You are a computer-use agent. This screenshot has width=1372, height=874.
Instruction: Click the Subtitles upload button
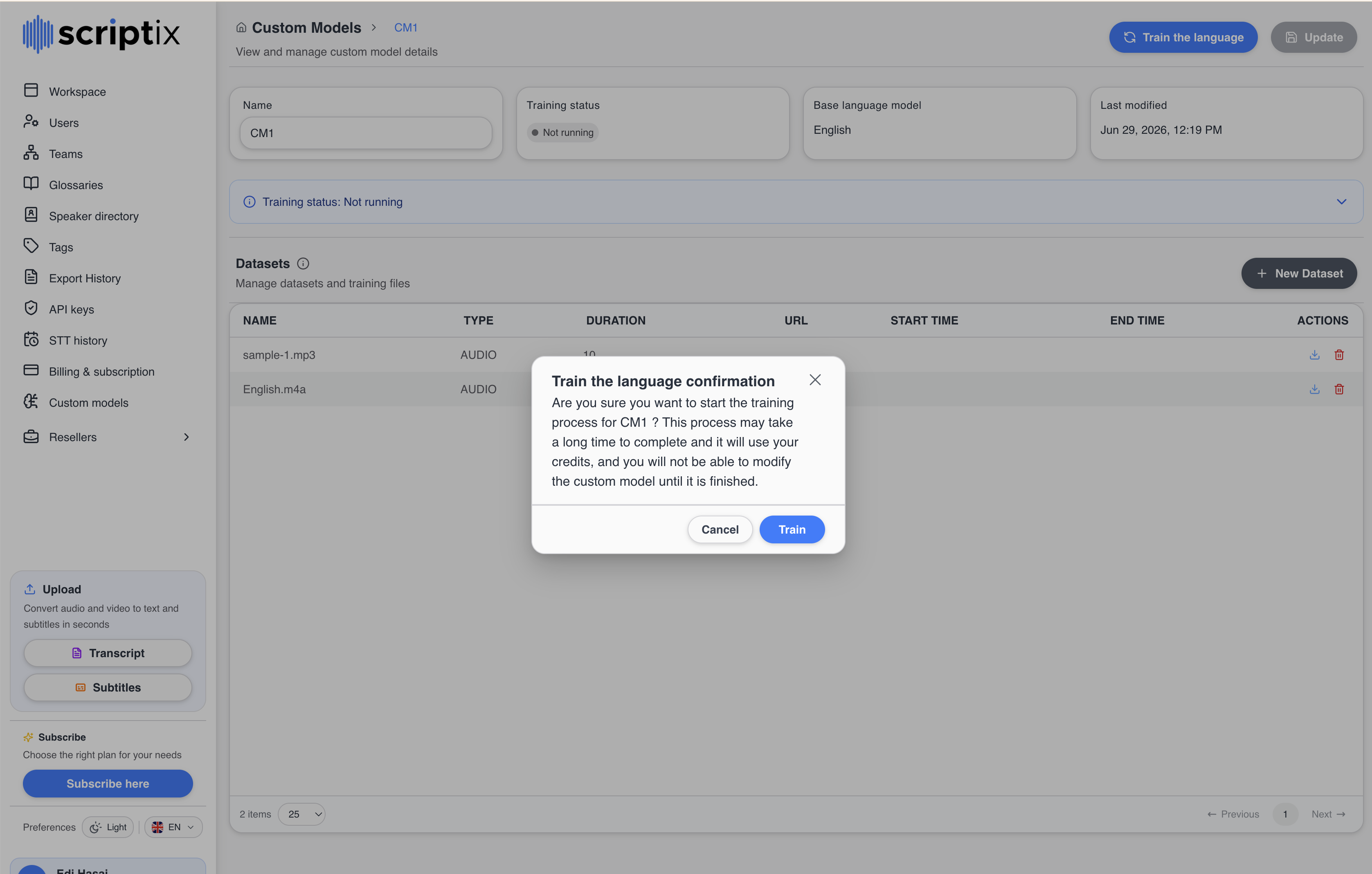pyautogui.click(x=108, y=687)
